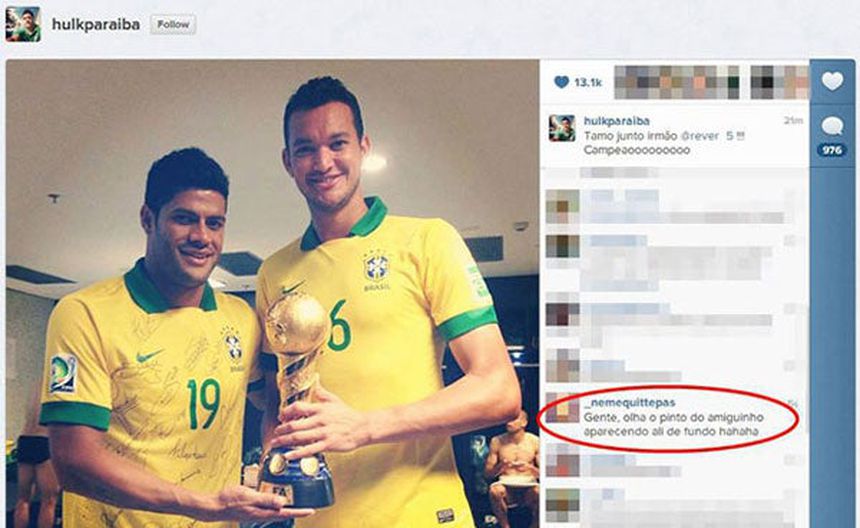
Task: Open the hulkparaiba profile name in header
Action: click(x=95, y=25)
